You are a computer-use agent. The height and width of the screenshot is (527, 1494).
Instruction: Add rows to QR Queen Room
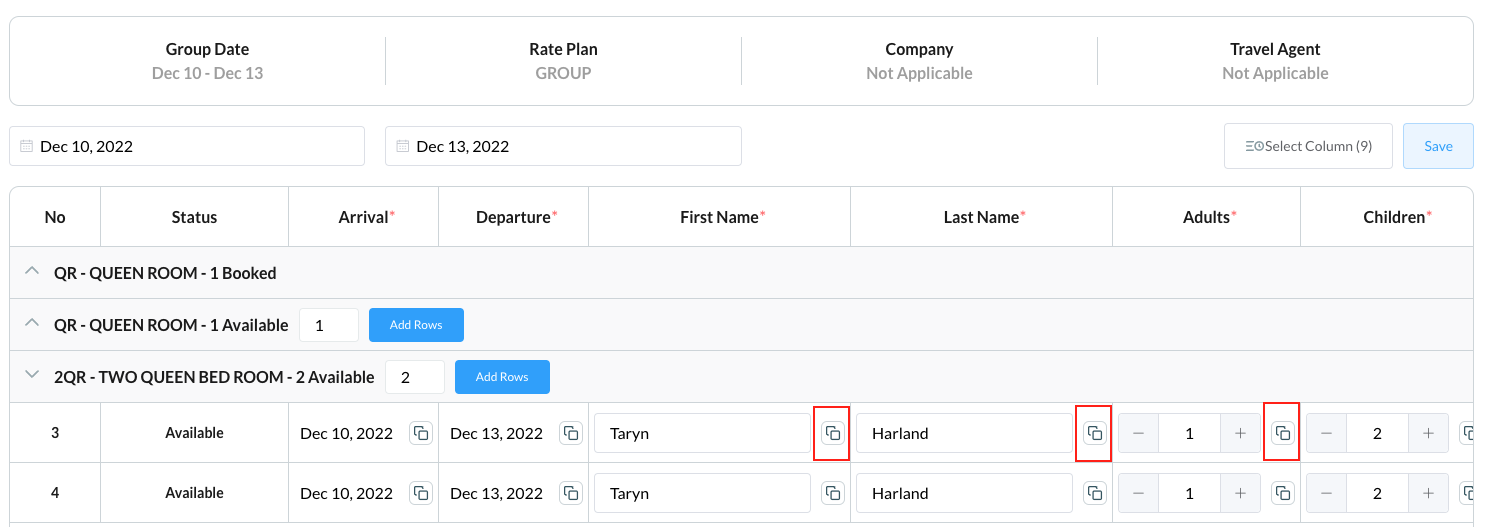416,324
